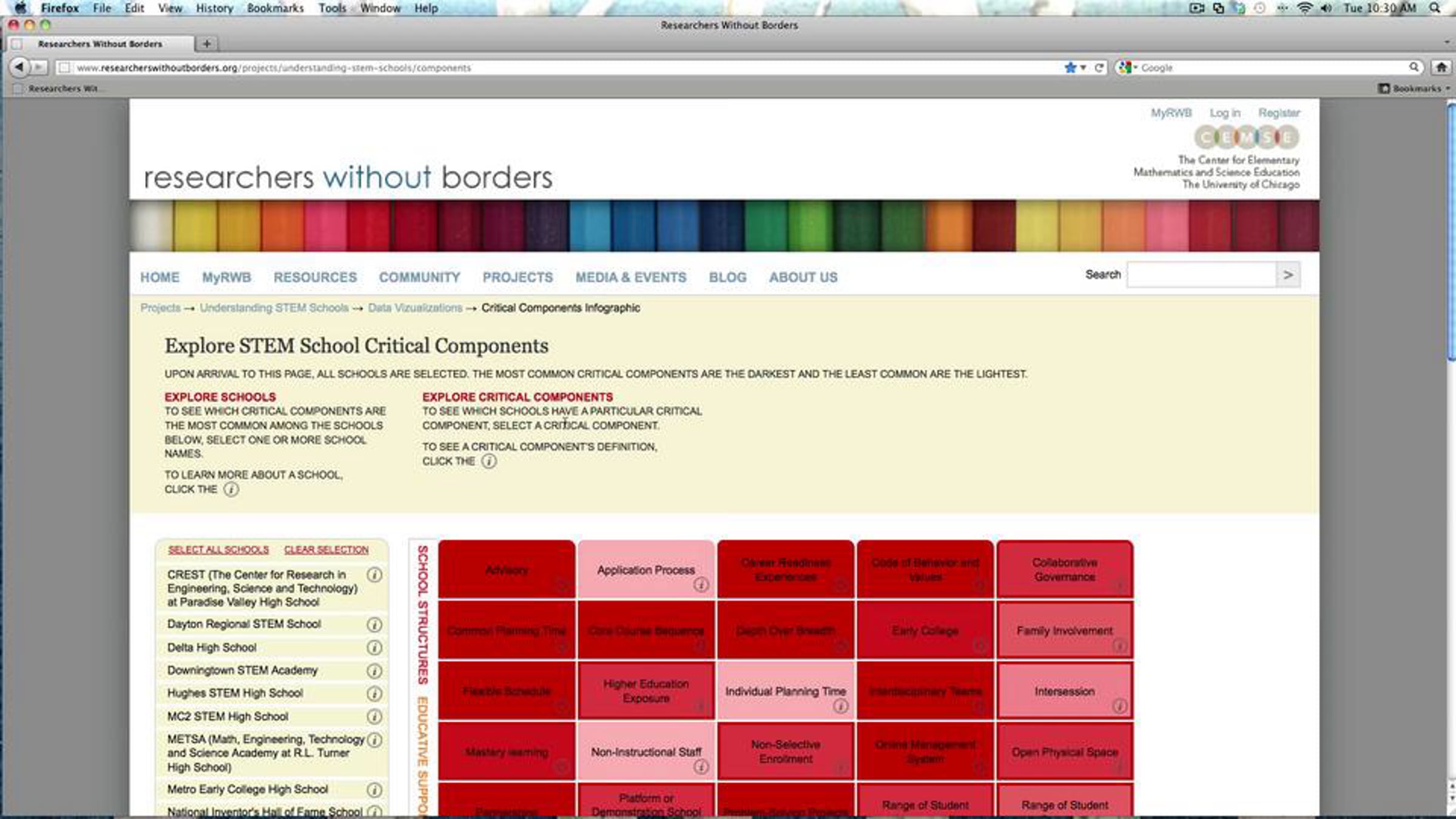Open the browser home page button
The height and width of the screenshot is (819, 1456).
click(1441, 67)
